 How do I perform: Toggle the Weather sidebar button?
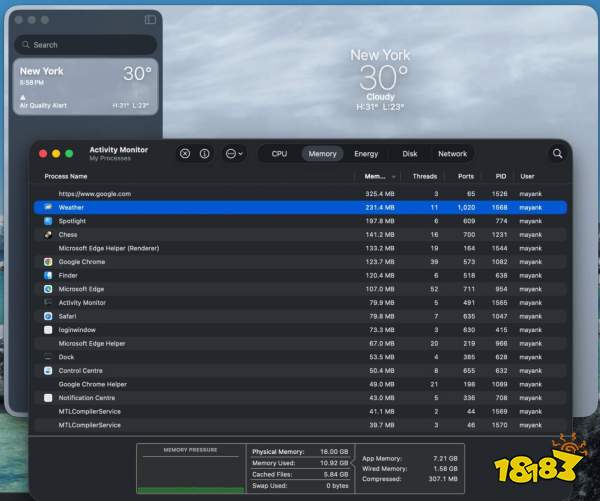[x=150, y=20]
